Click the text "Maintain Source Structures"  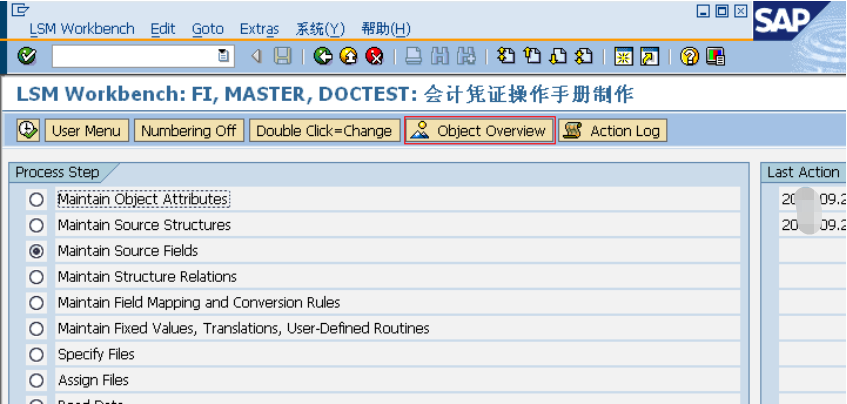click(x=144, y=225)
